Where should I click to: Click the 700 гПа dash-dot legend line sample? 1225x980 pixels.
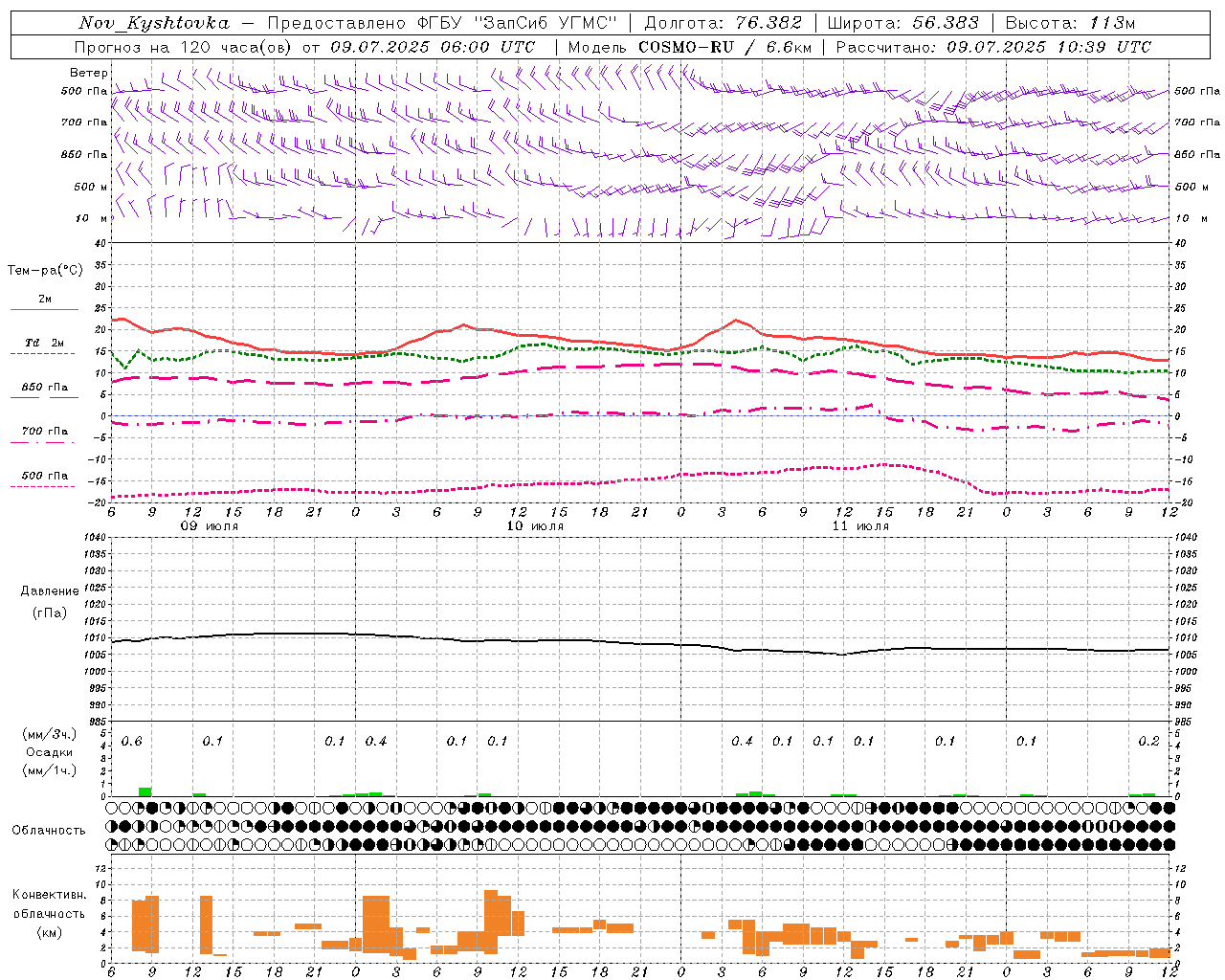pos(42,442)
